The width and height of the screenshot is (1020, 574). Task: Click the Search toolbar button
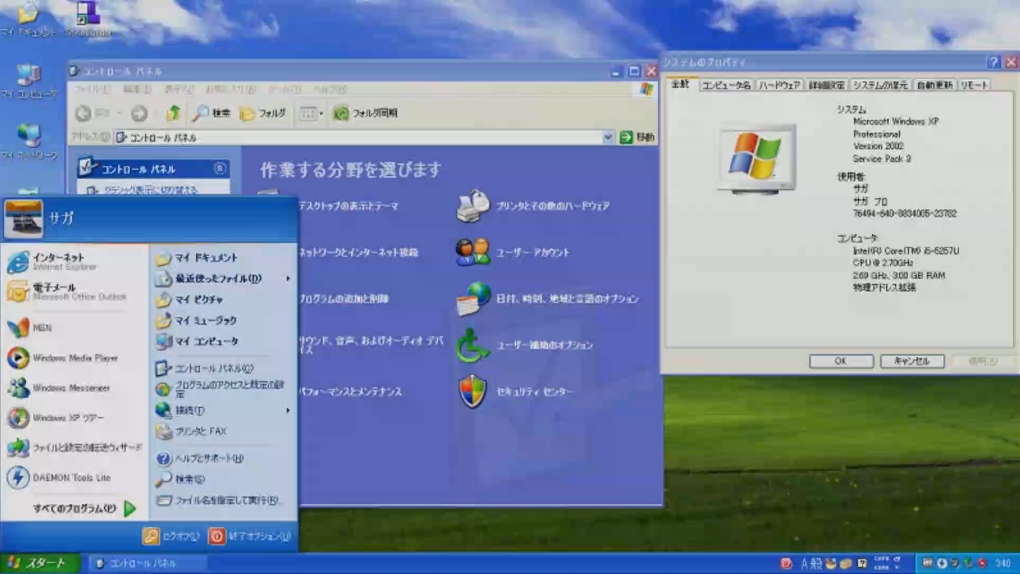pyautogui.click(x=212, y=113)
